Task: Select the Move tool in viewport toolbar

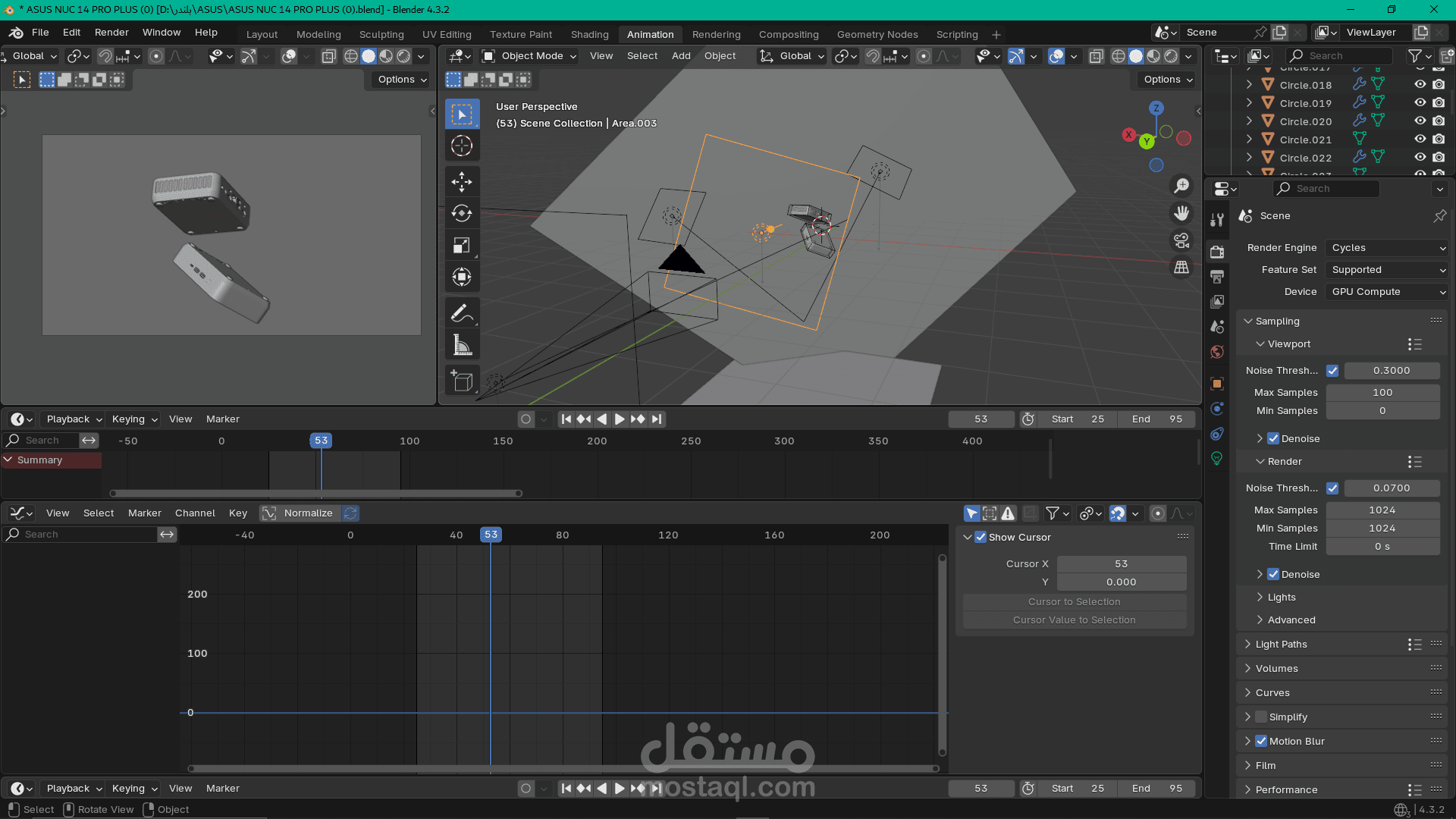Action: click(462, 181)
